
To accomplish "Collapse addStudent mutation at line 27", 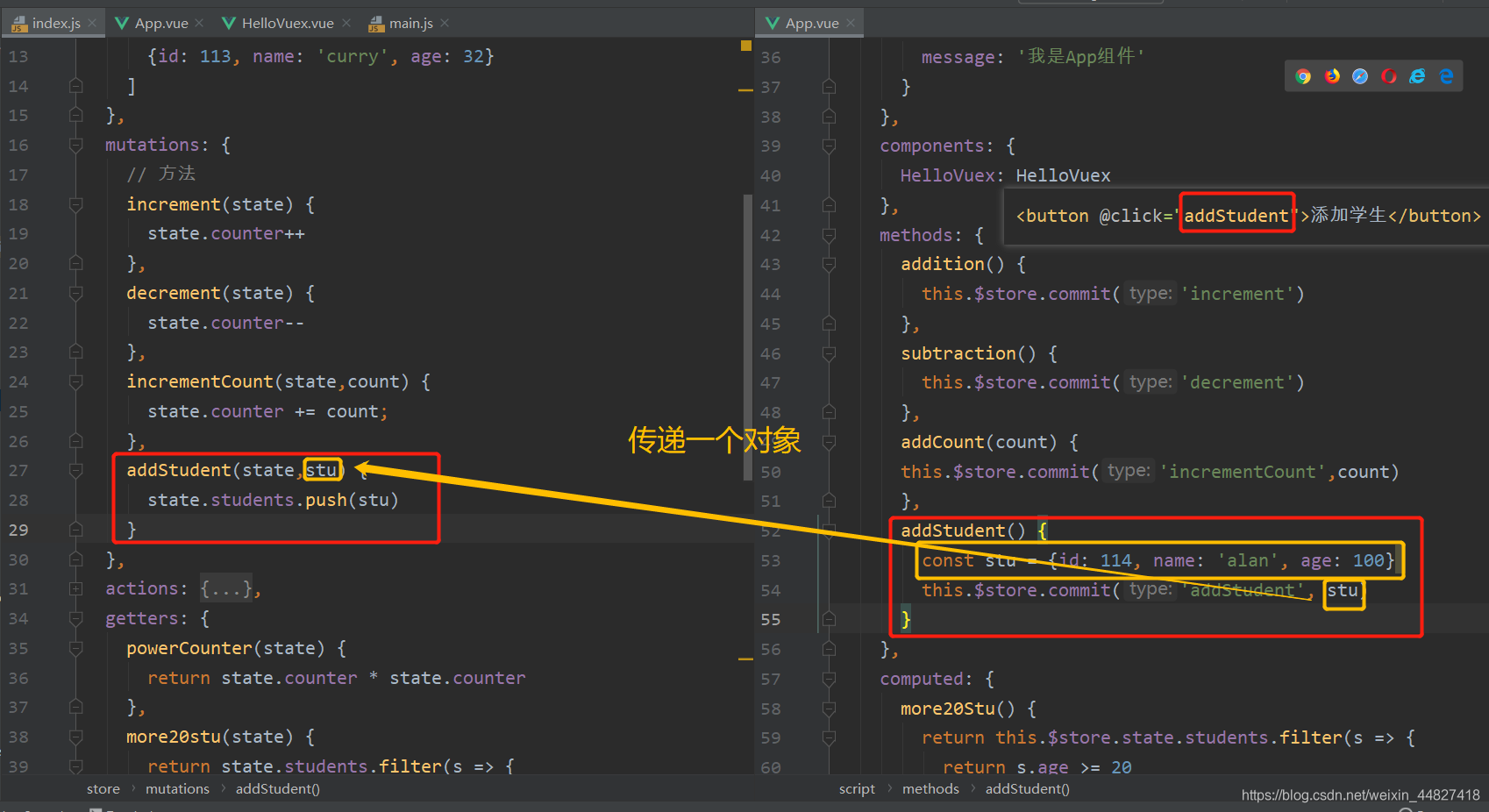I will [76, 470].
